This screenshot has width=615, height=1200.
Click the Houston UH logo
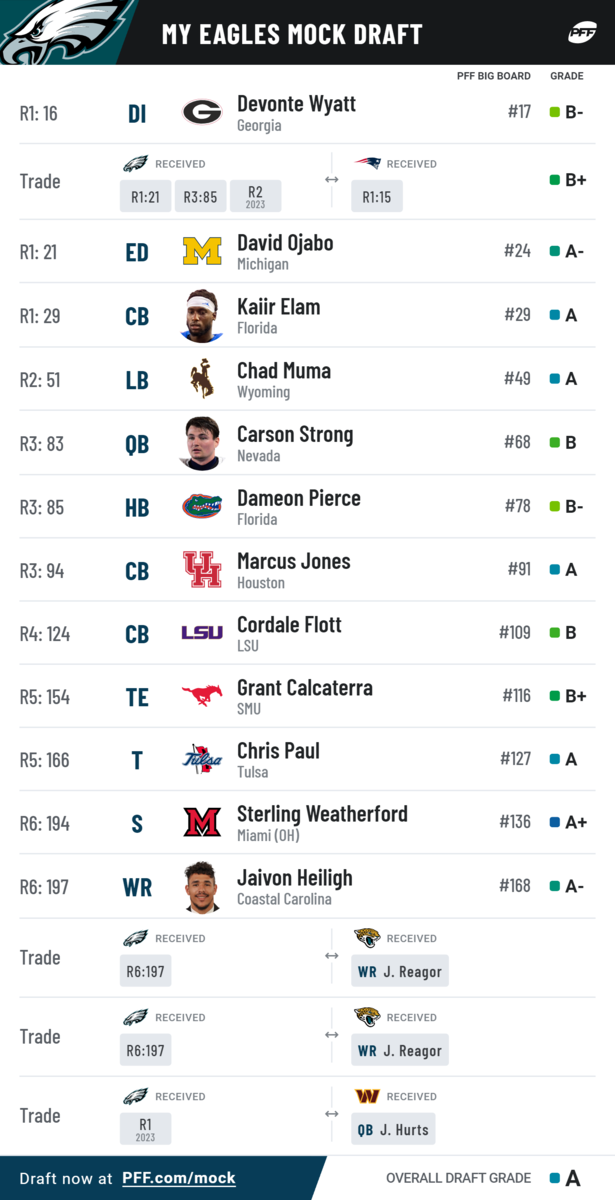[x=202, y=569]
